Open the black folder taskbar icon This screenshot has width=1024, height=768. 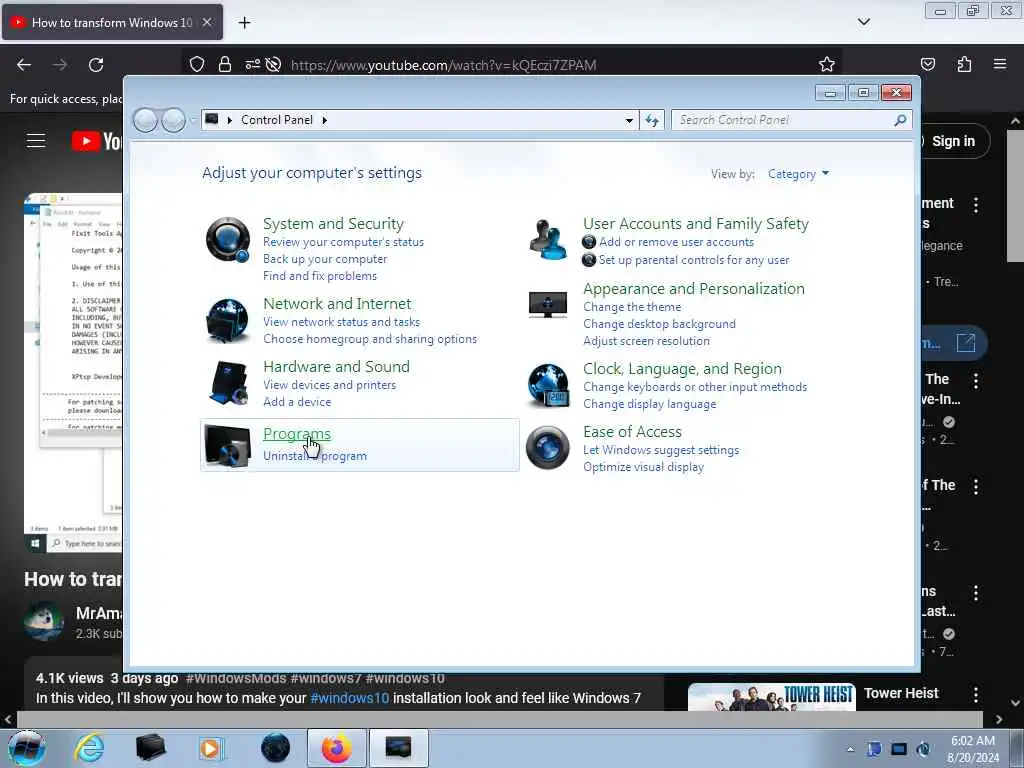click(x=150, y=748)
